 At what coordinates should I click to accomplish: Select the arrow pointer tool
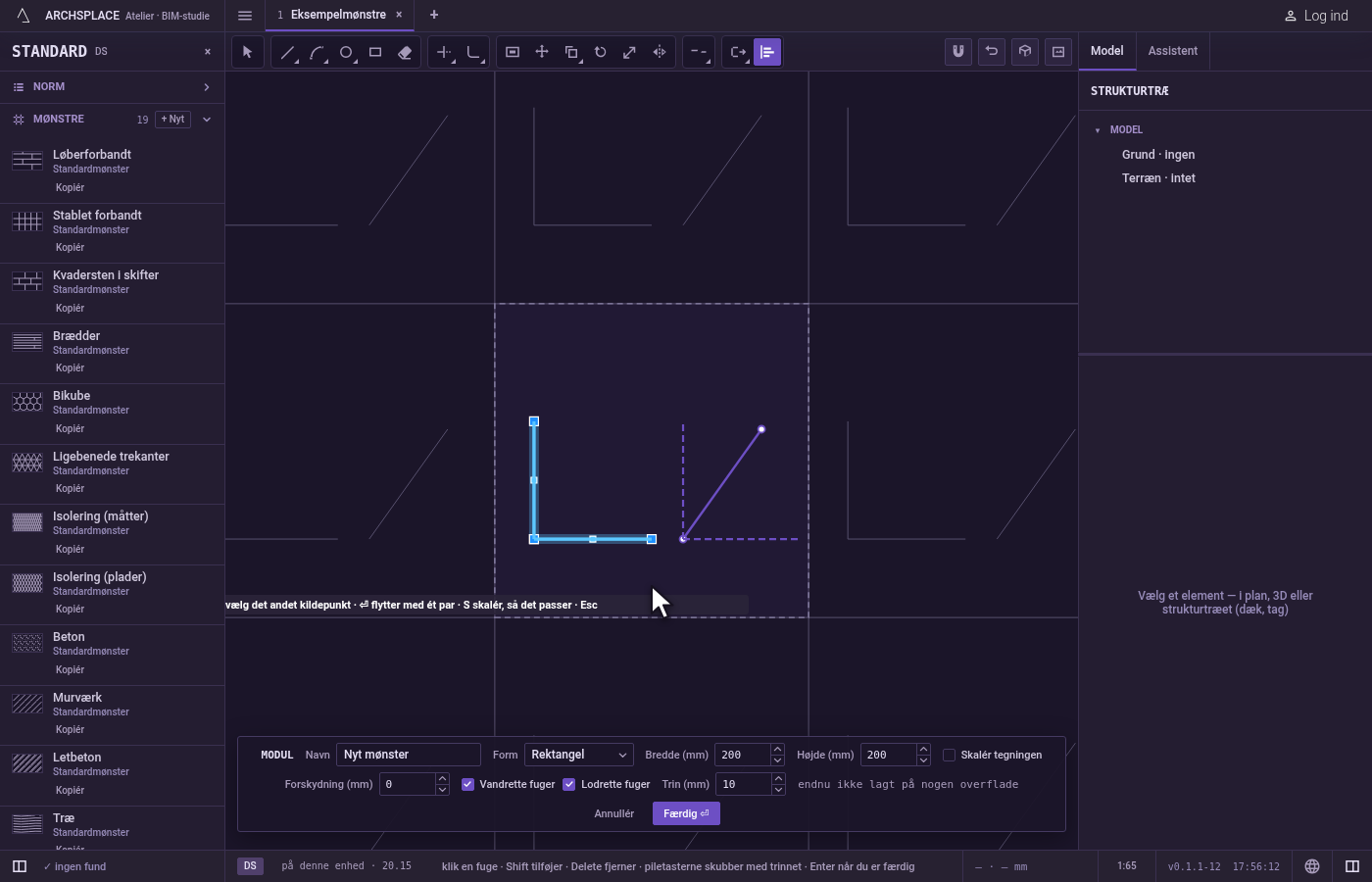pyautogui.click(x=248, y=52)
